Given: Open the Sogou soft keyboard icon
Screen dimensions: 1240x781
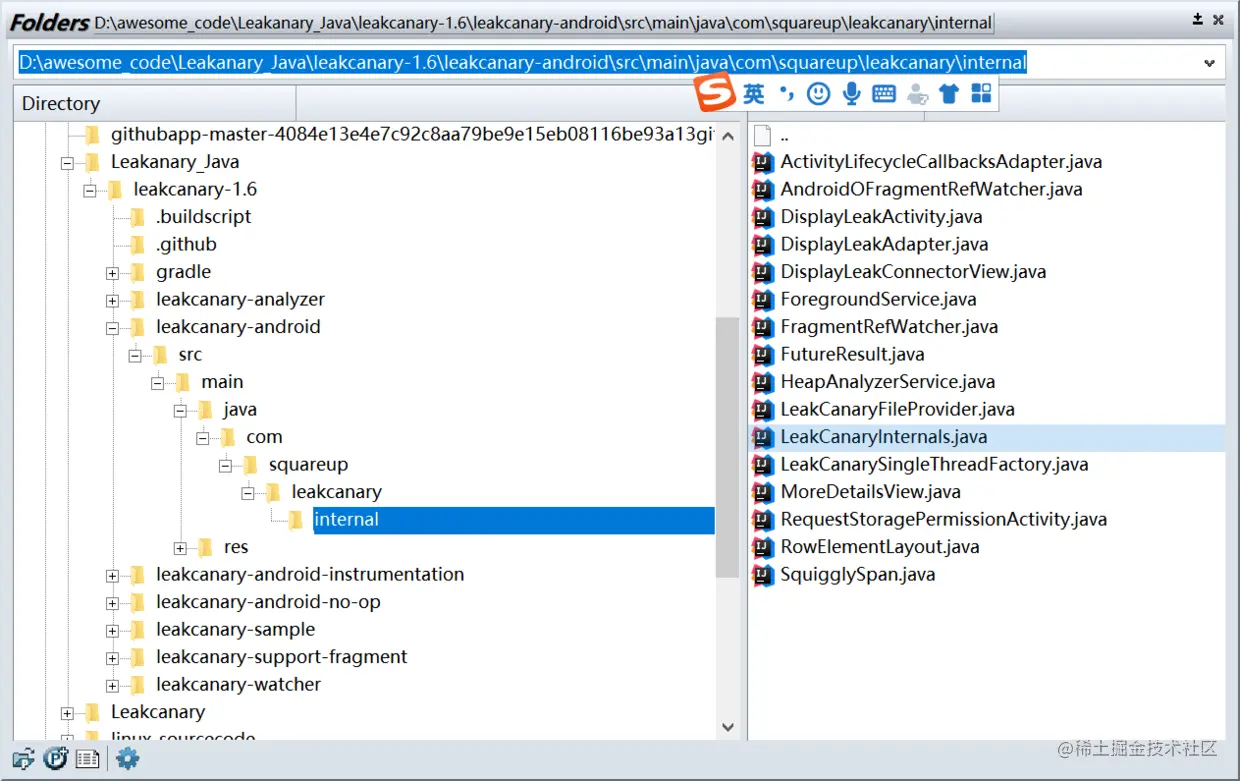Looking at the screenshot, I should (x=884, y=94).
